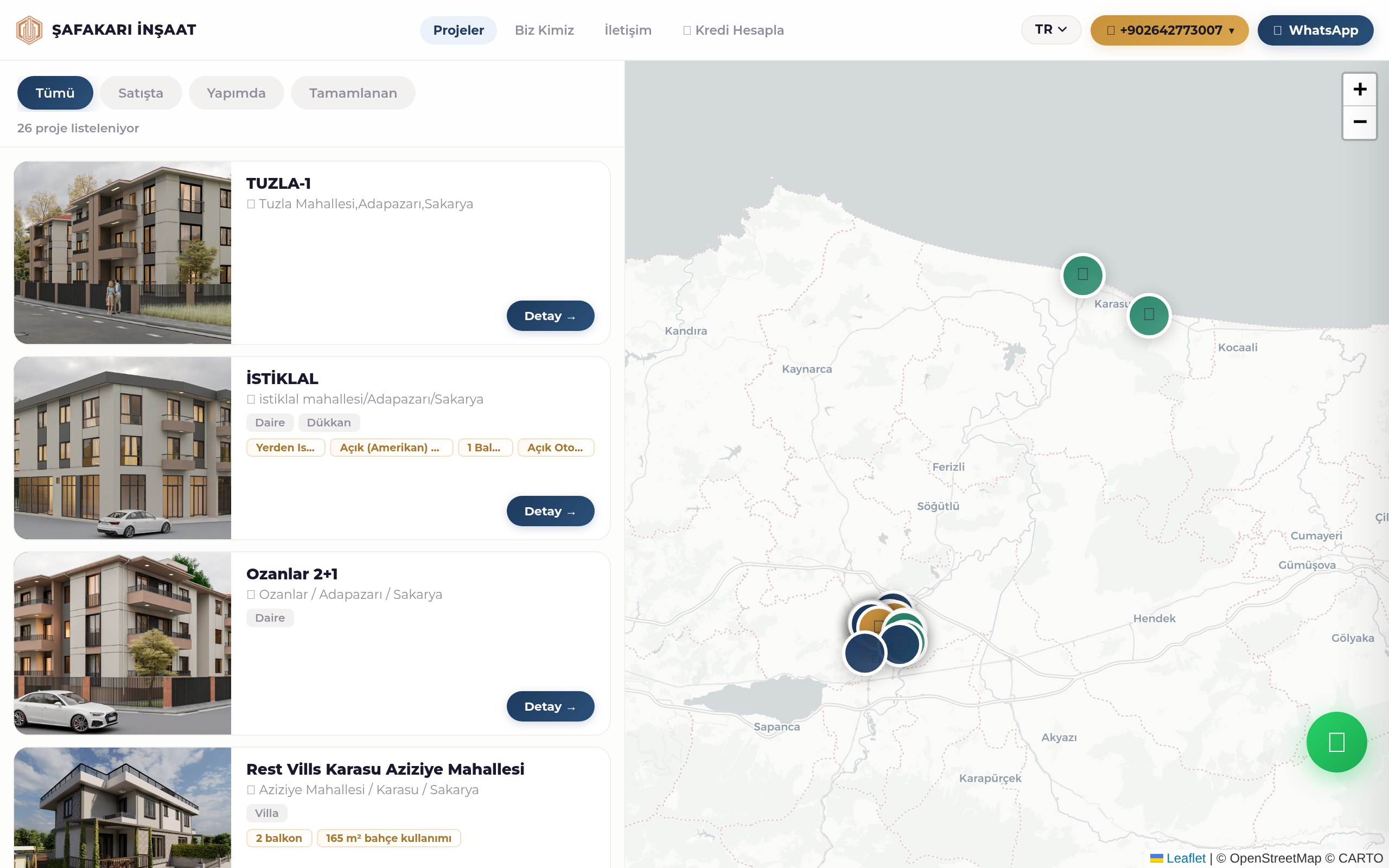Click the Kandıra label on the map
This screenshot has height=868, width=1389.
coord(686,331)
